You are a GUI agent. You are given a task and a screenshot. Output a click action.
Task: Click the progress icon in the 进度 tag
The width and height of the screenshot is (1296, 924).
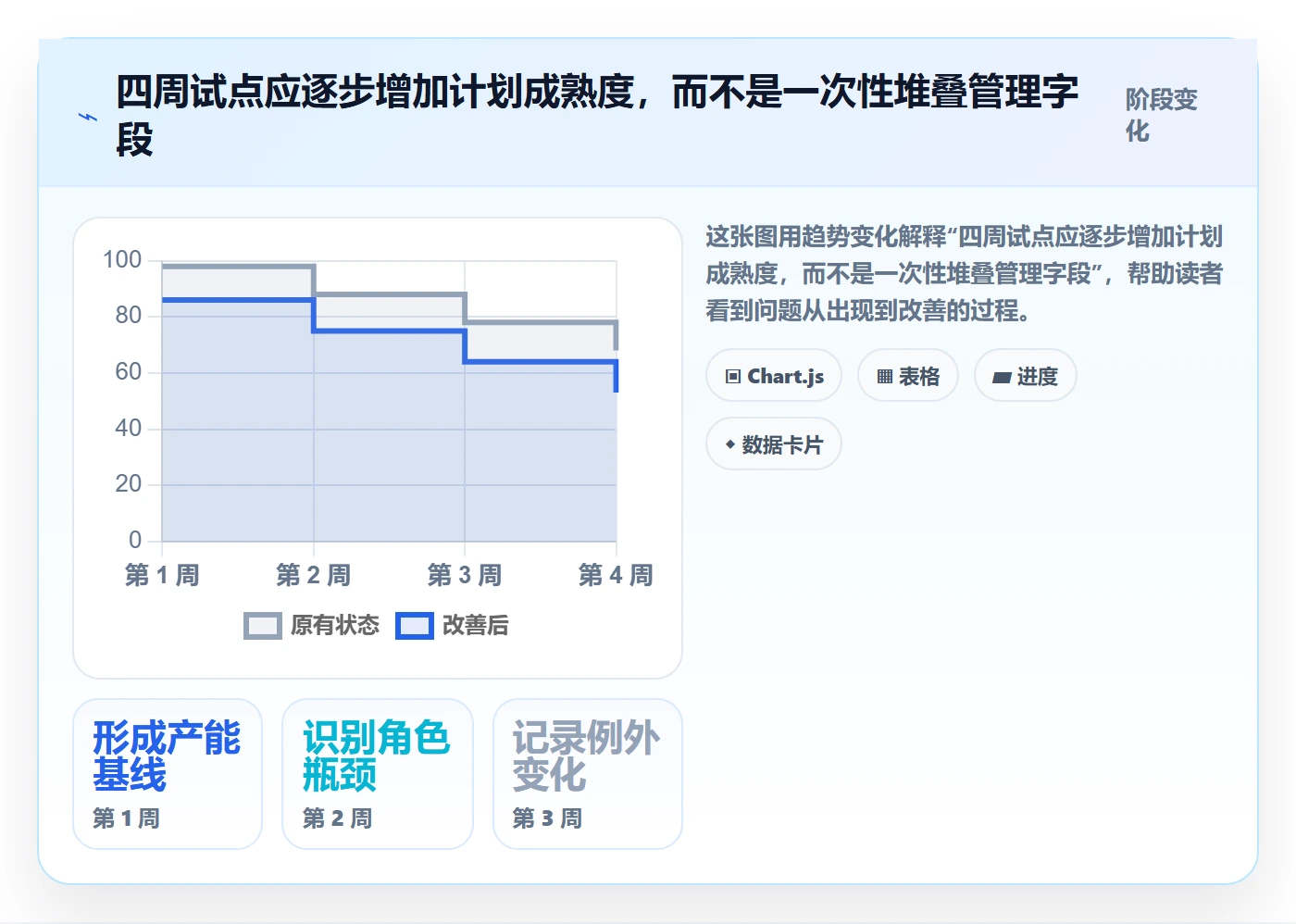(x=1002, y=377)
